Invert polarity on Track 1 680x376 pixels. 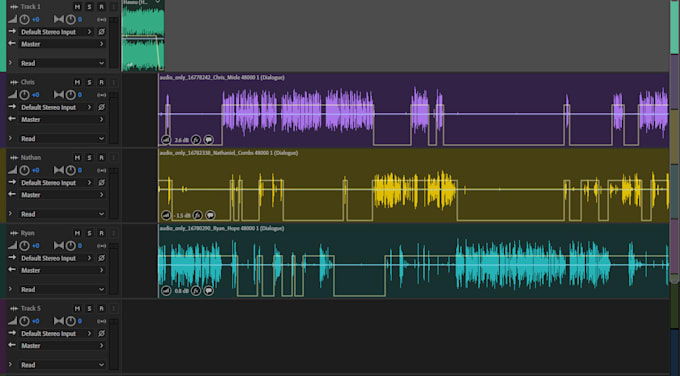pyautogui.click(x=101, y=32)
